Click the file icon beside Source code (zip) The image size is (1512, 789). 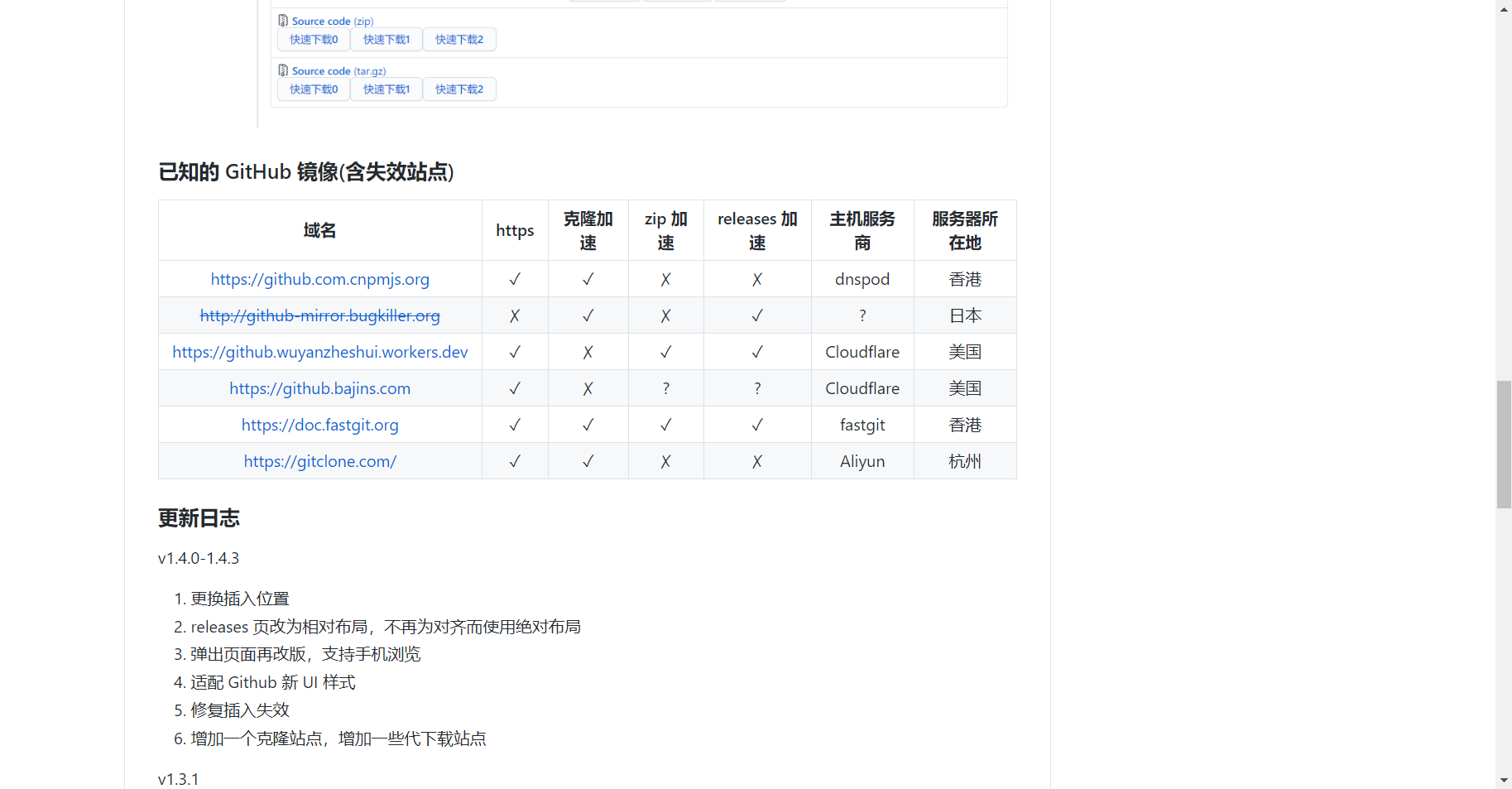[x=283, y=21]
